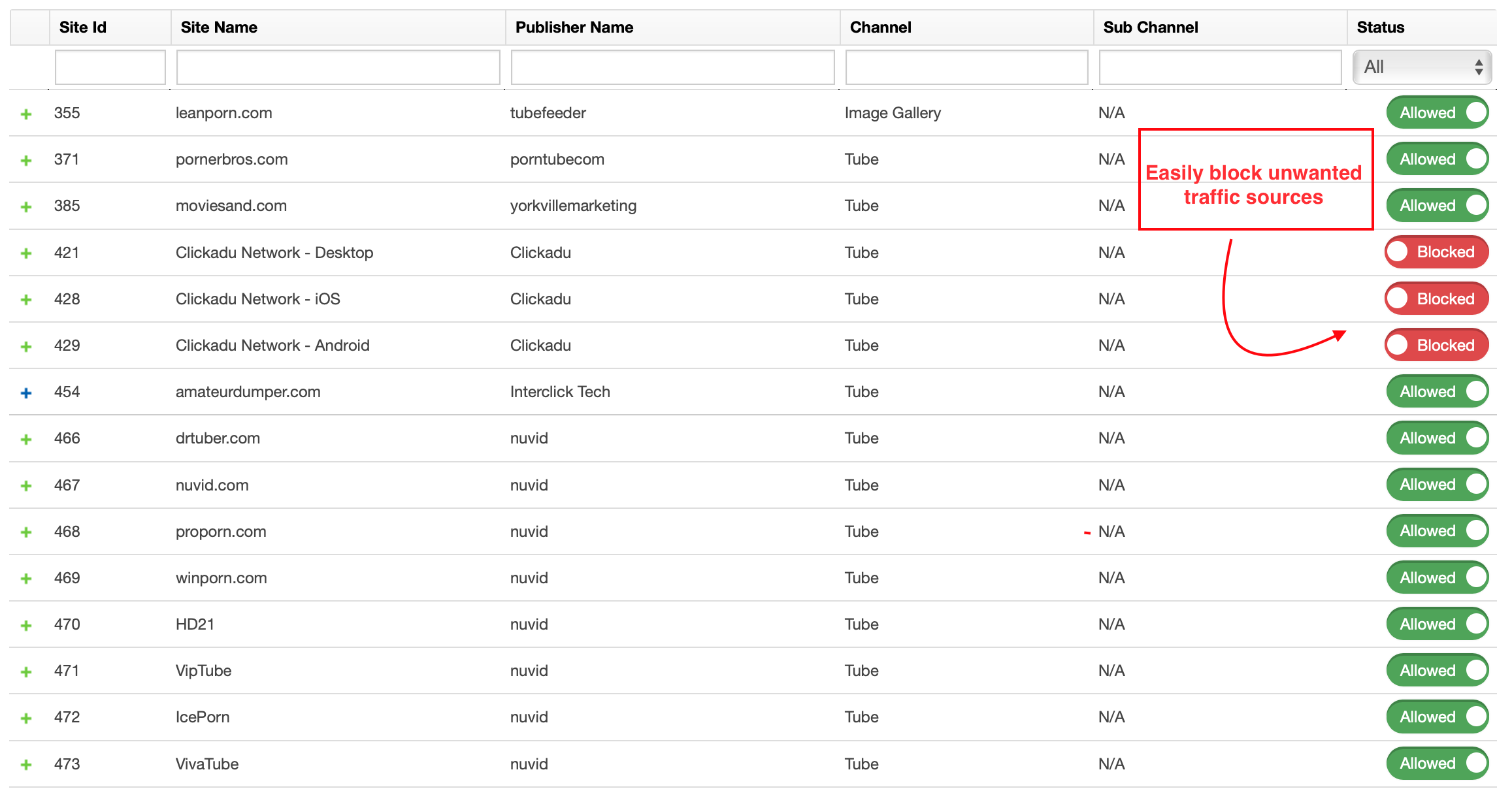The height and width of the screenshot is (789, 1512).
Task: Expand the moviesand.com row plus icon
Action: pos(26,207)
